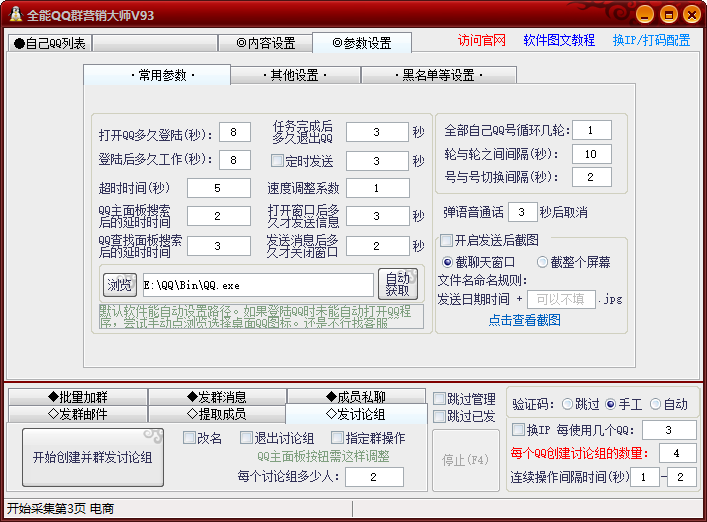Click 轮与轮之间间隔 input field
The image size is (707, 522).
592,154
